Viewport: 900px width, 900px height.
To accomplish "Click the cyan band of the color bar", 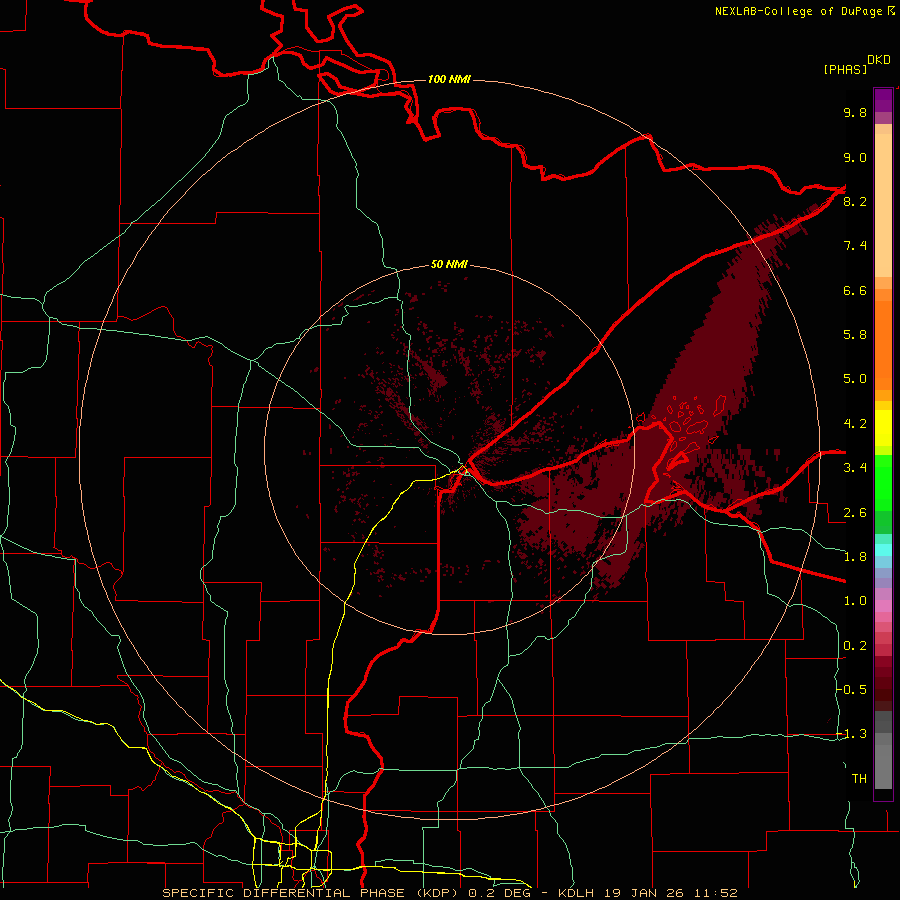I will [x=883, y=550].
